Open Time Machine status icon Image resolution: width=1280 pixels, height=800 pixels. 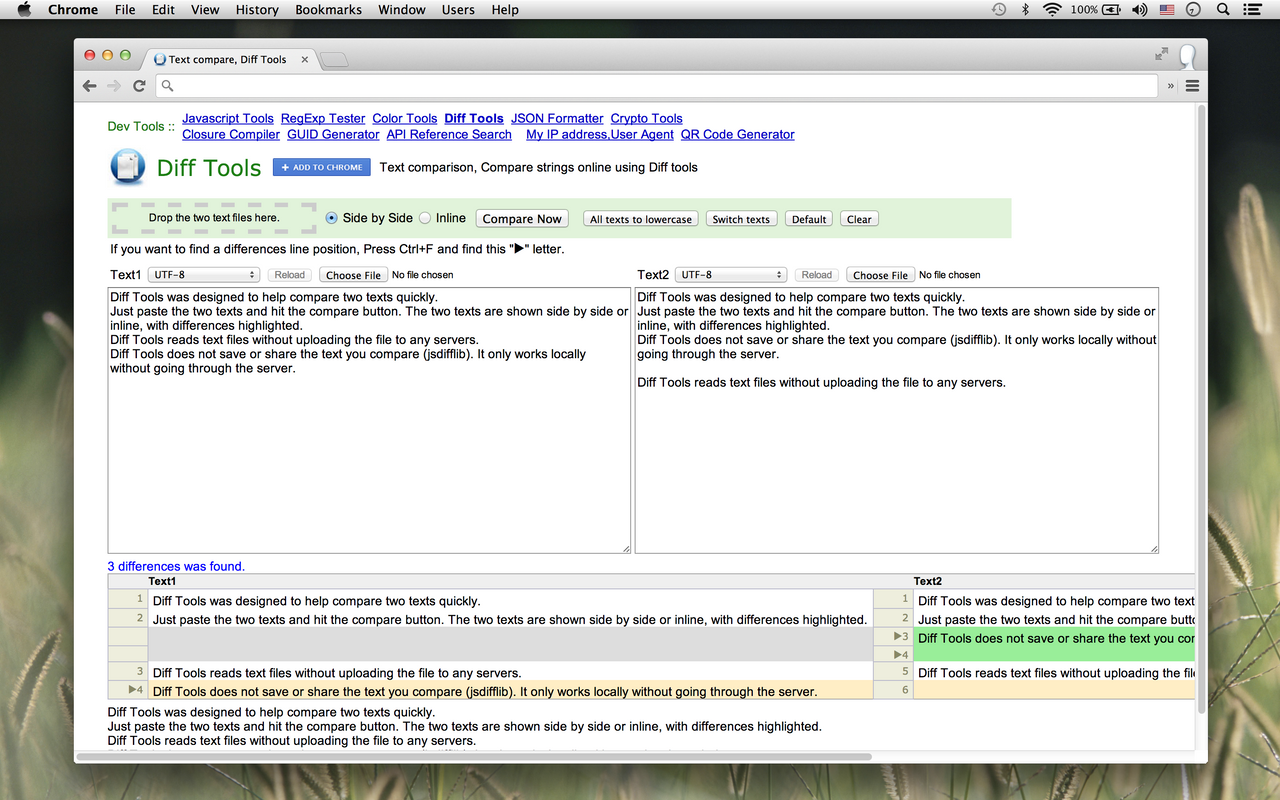999,9
